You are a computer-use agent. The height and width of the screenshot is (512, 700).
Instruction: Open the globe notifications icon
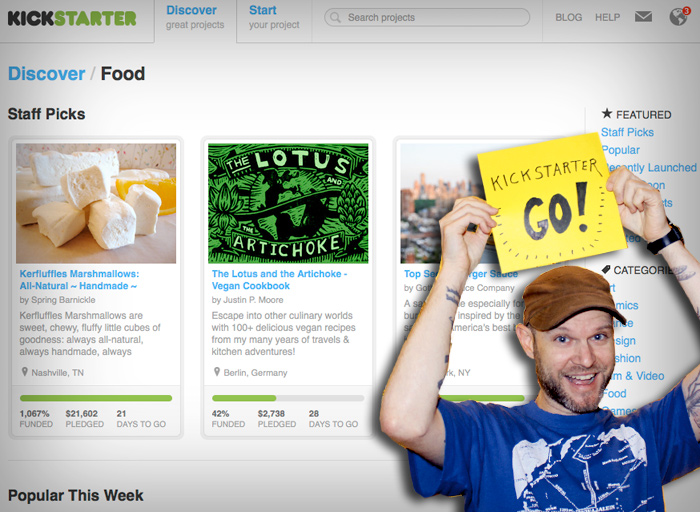(x=679, y=17)
